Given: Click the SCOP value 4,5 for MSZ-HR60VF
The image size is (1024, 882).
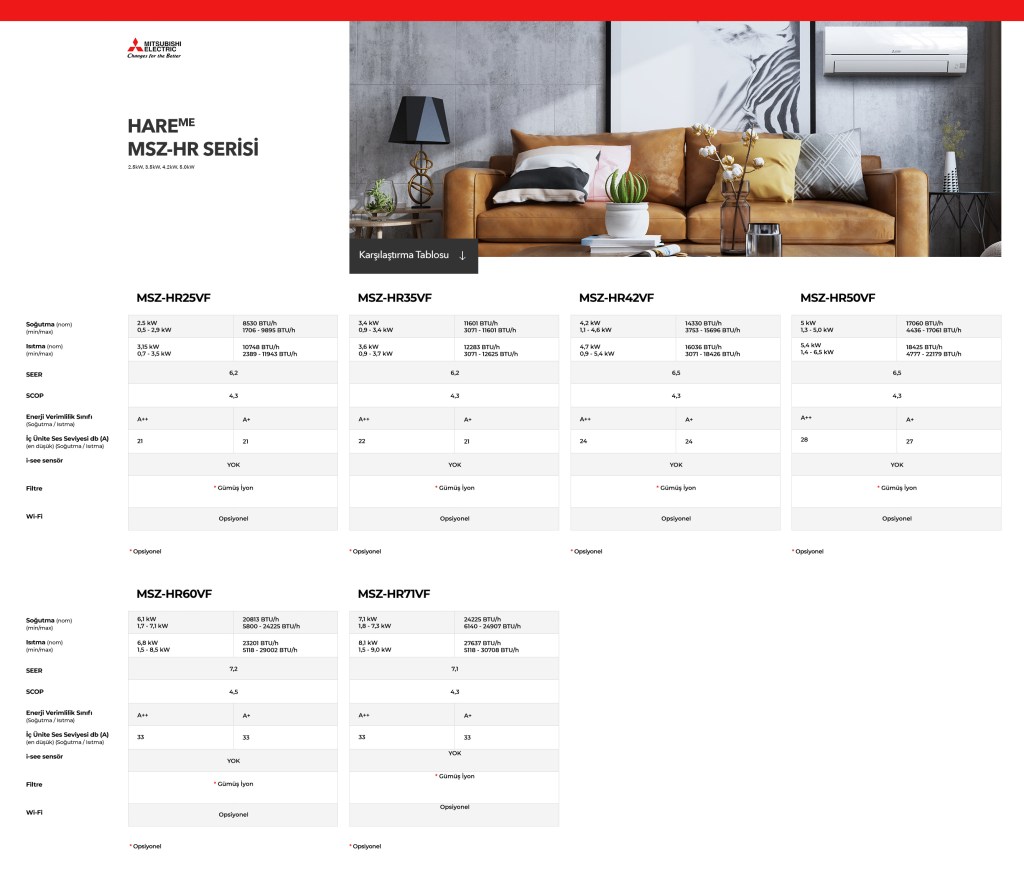Looking at the screenshot, I should [x=233, y=691].
